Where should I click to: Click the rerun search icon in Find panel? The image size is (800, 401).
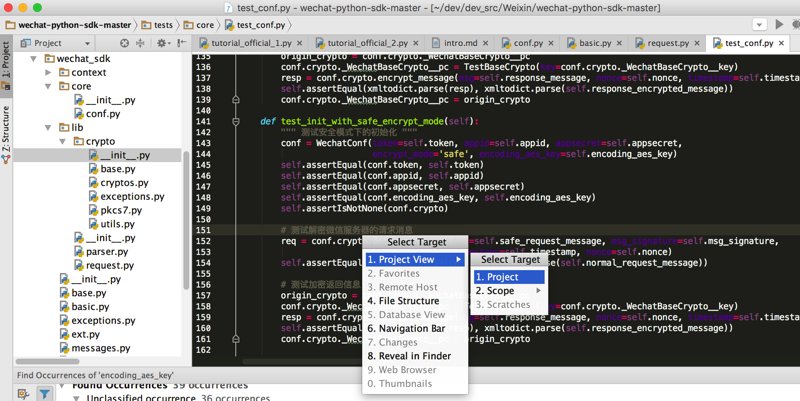tap(23, 394)
